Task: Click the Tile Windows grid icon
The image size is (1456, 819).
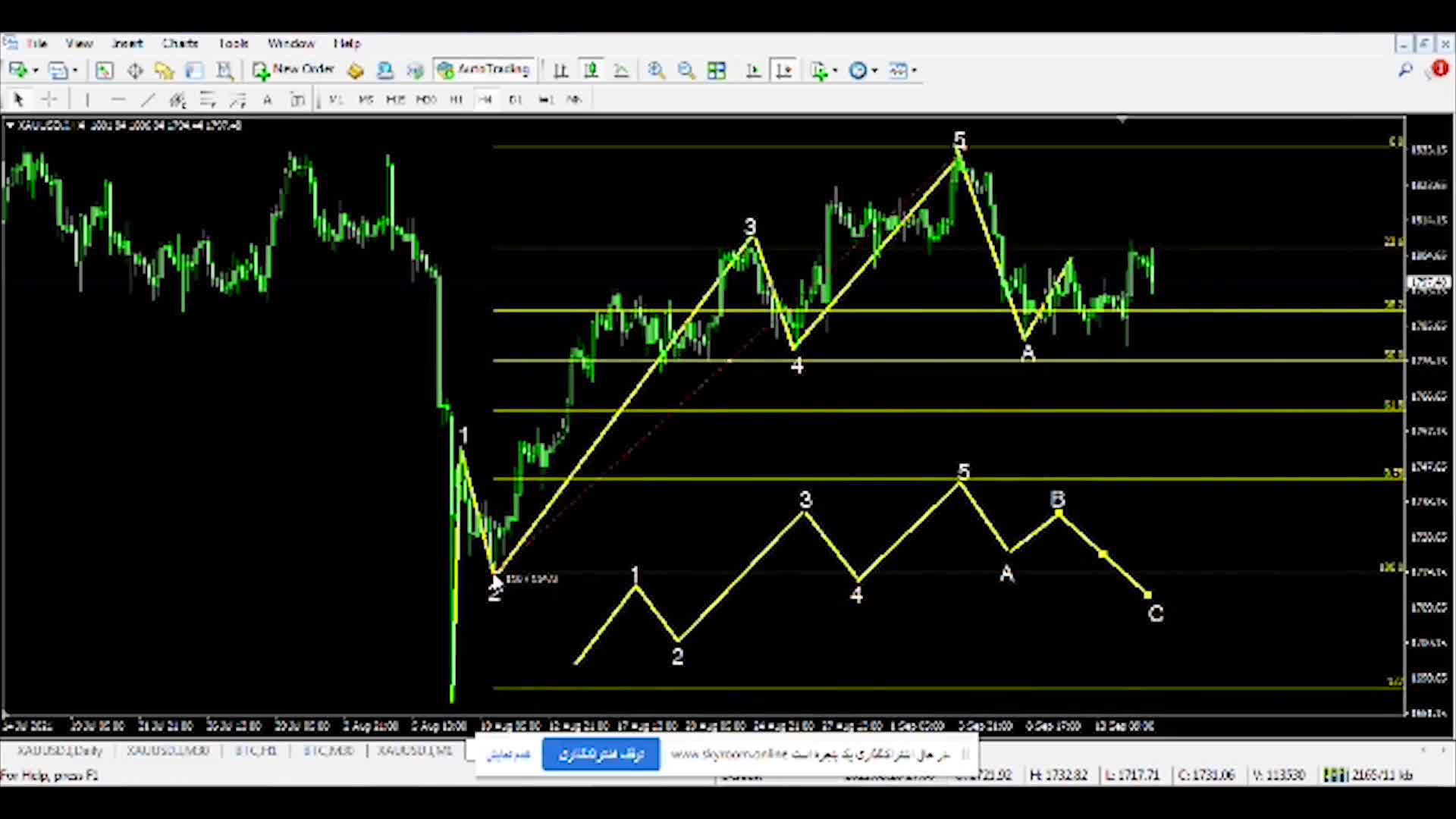Action: point(717,71)
